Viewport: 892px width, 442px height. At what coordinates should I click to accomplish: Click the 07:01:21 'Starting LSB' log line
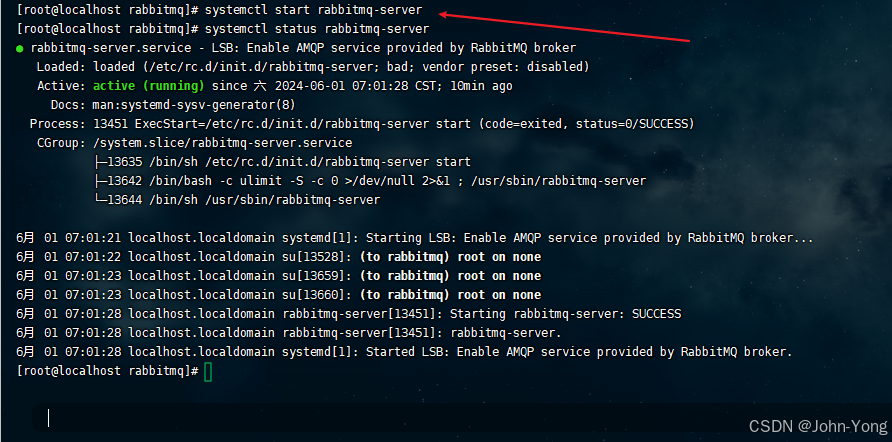pos(415,238)
